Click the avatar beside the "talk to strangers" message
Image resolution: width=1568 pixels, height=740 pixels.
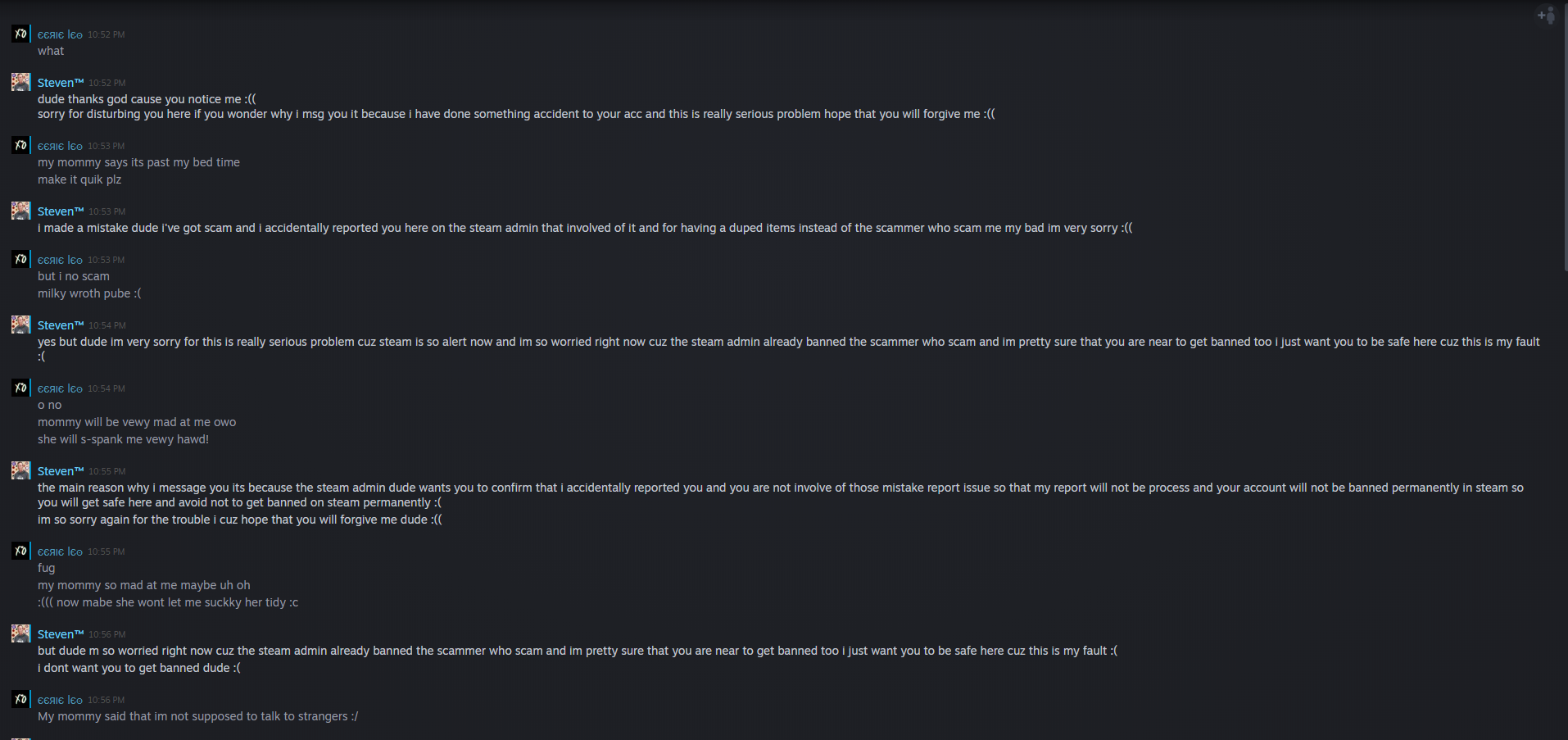coord(20,699)
